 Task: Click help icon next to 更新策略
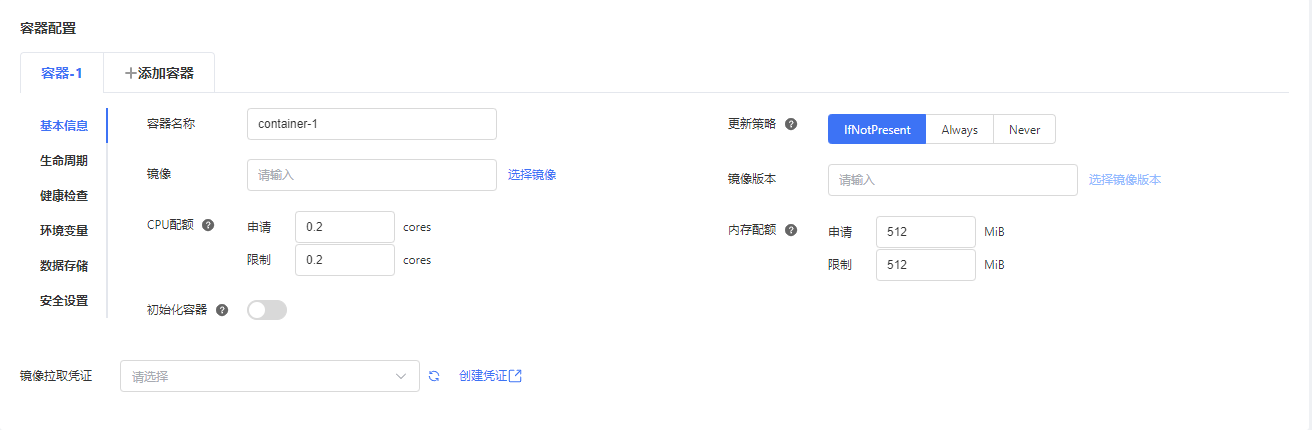tap(791, 125)
